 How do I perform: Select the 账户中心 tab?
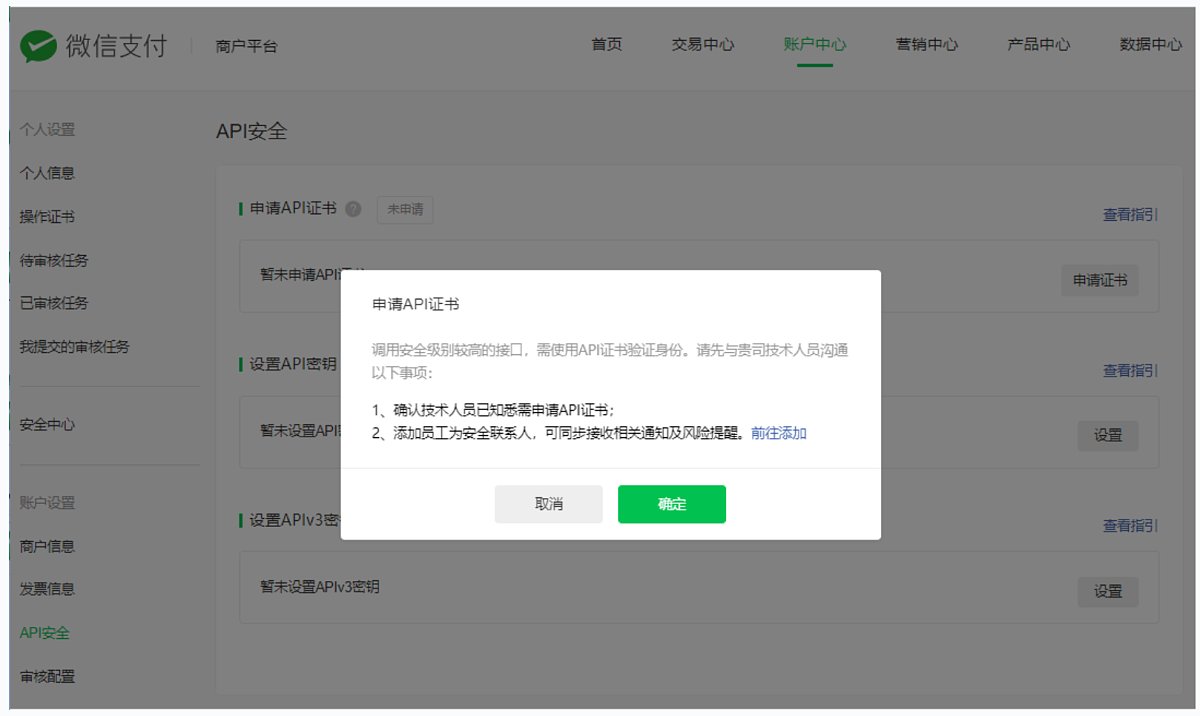click(x=815, y=45)
